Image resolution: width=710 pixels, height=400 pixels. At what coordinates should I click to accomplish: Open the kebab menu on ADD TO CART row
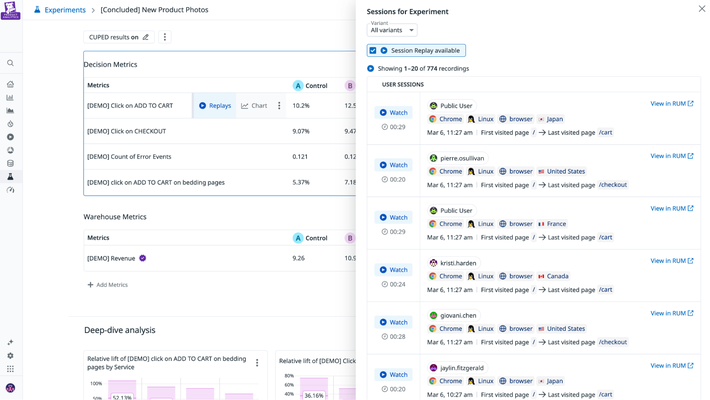(x=279, y=106)
